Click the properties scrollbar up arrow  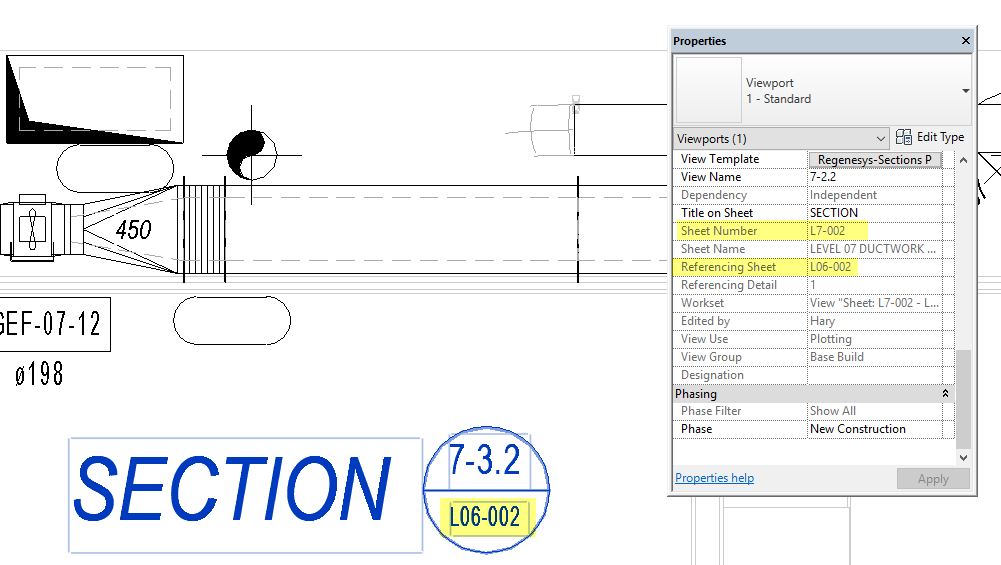tap(963, 160)
